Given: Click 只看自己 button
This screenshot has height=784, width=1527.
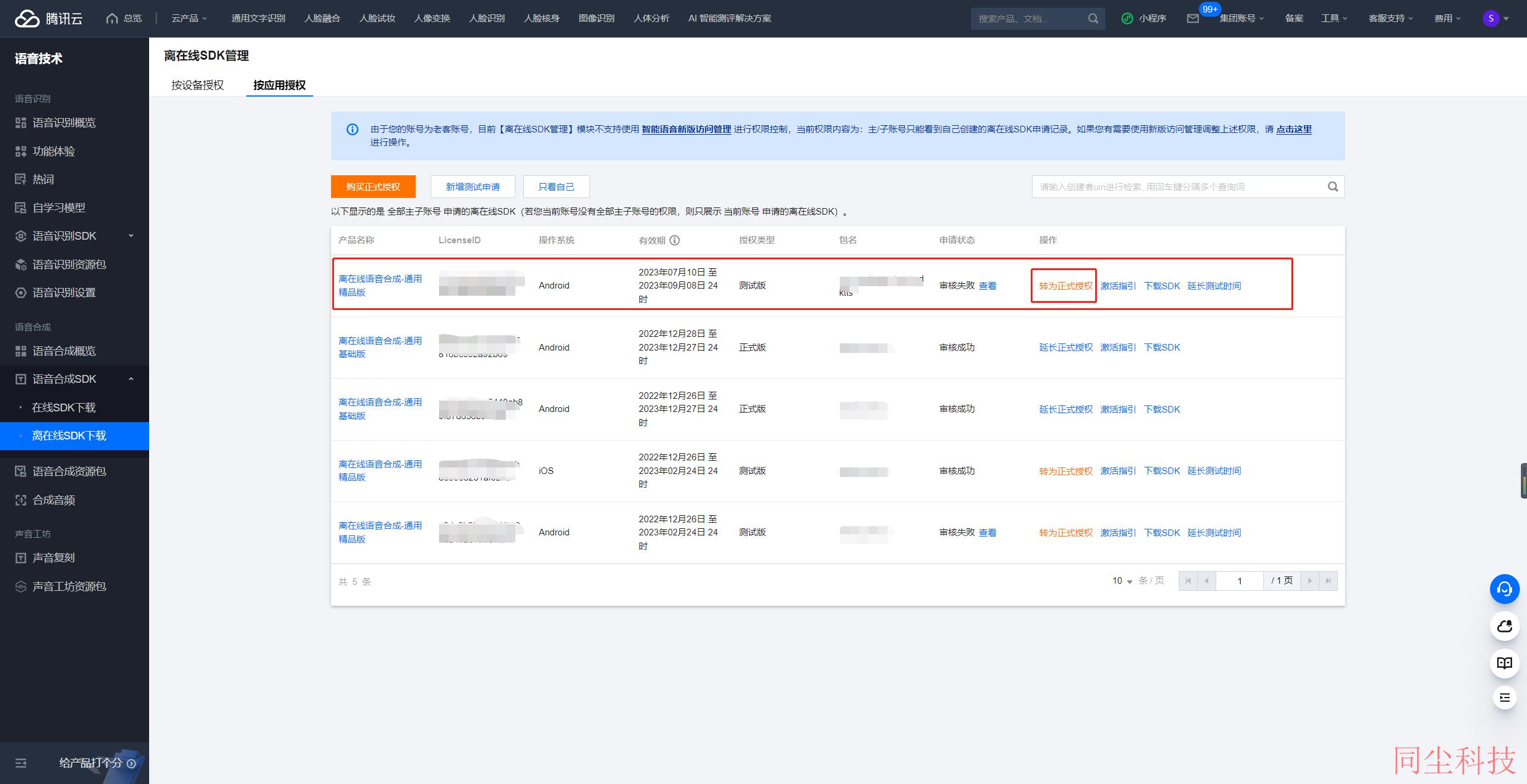Looking at the screenshot, I should [556, 187].
